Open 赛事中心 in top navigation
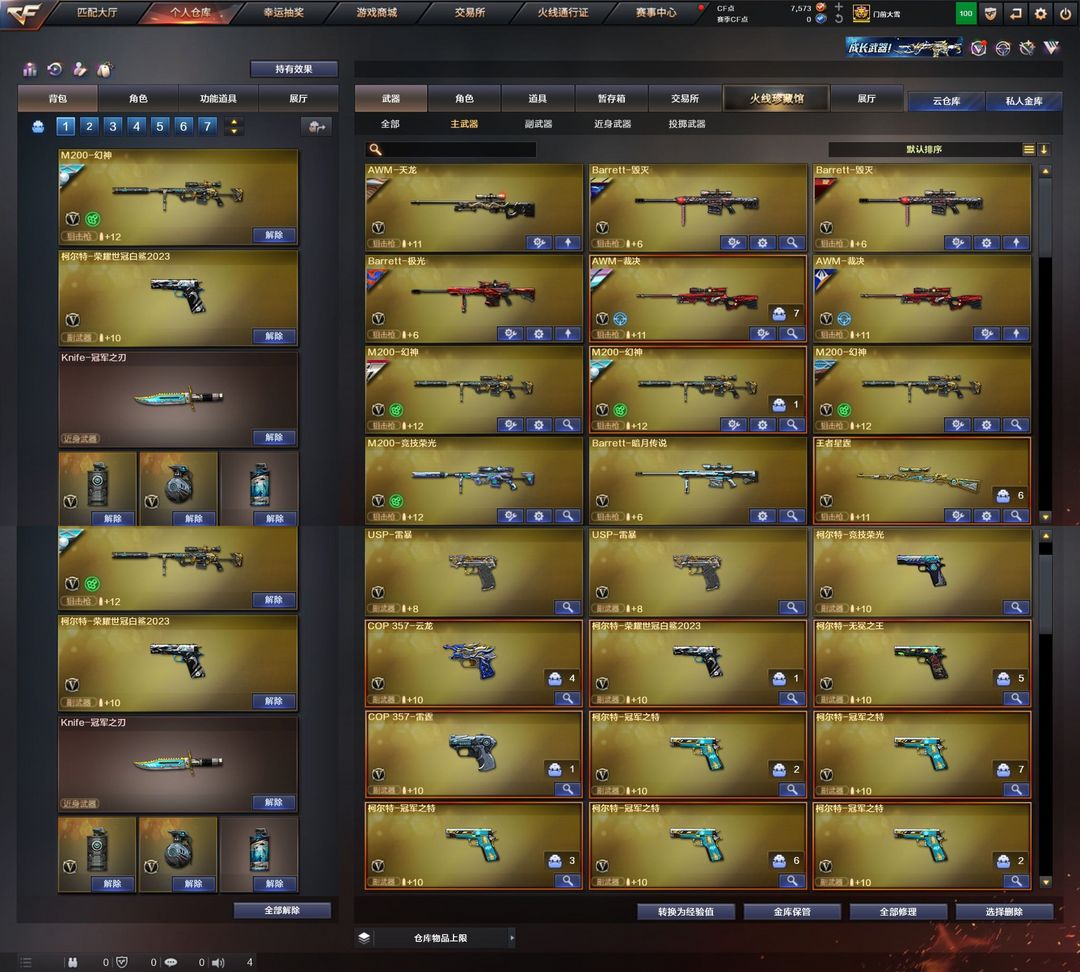The image size is (1080, 972). [656, 12]
